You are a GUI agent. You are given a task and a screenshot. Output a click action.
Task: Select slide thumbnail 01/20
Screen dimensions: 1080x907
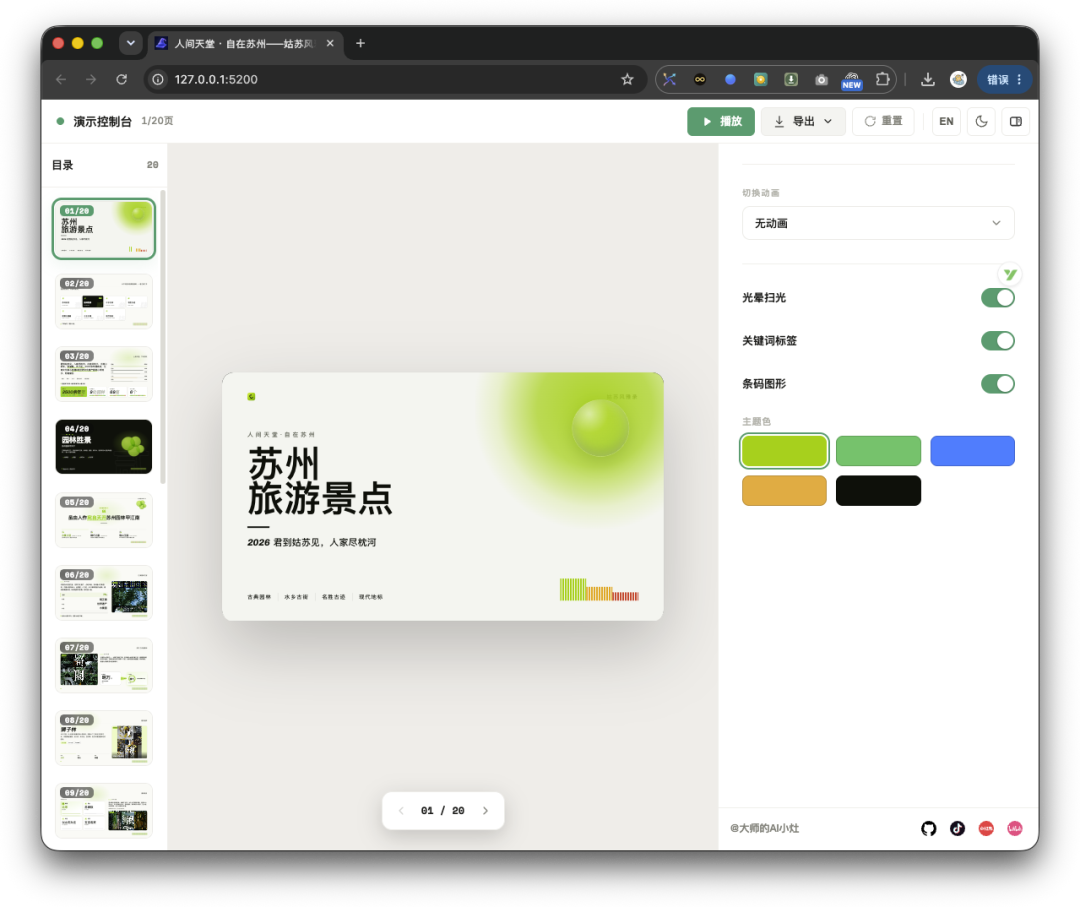pos(104,229)
